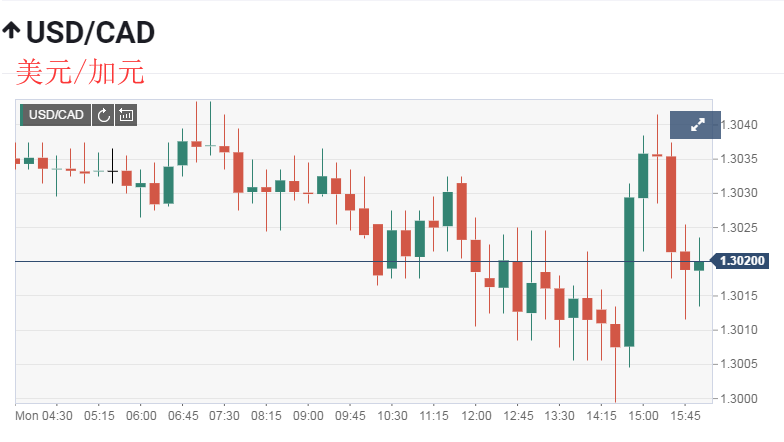Expand the chart to fullscreen
Viewport: 784px width, 442px height.
tap(699, 125)
